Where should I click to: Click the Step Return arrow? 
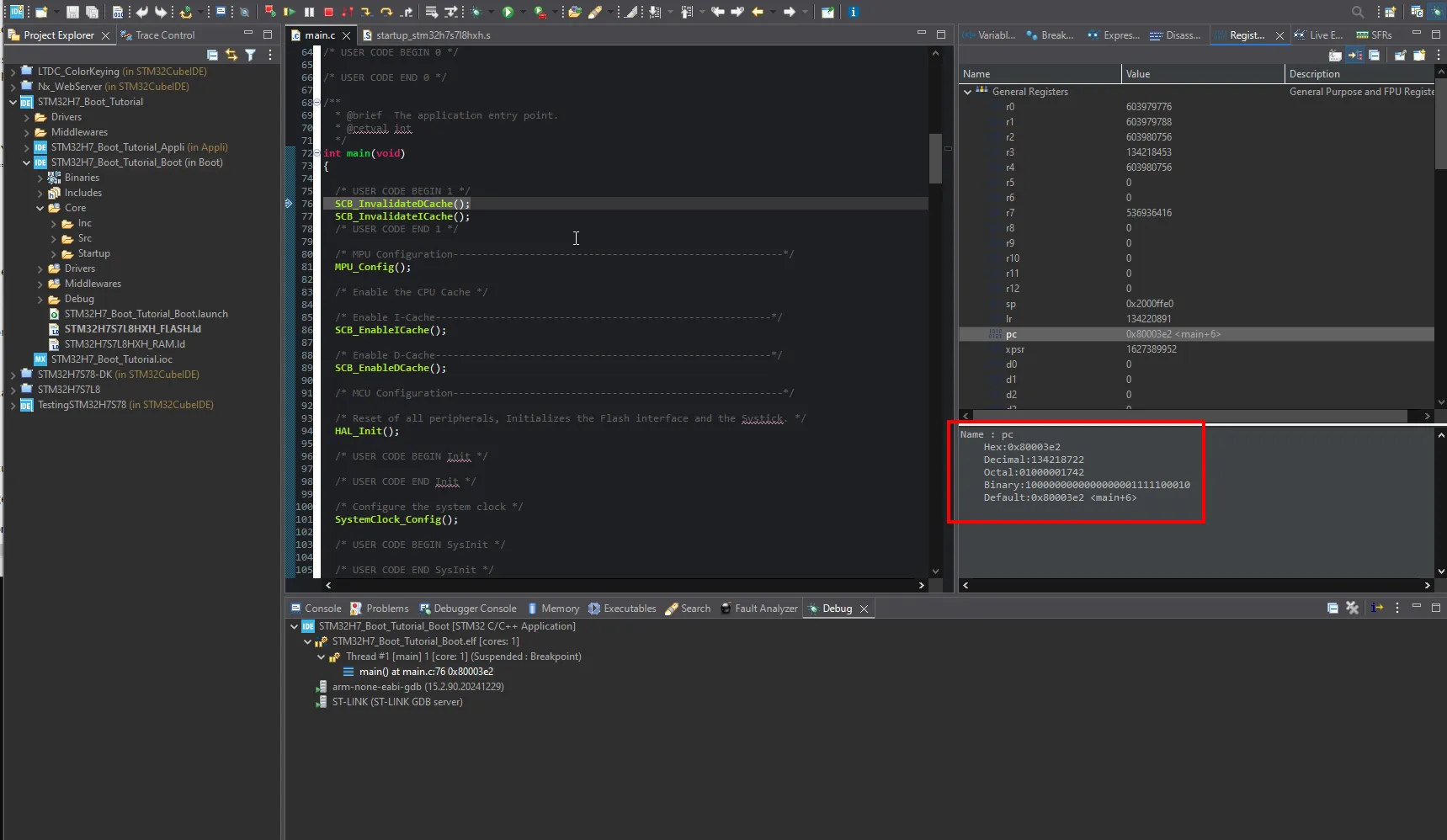click(407, 12)
